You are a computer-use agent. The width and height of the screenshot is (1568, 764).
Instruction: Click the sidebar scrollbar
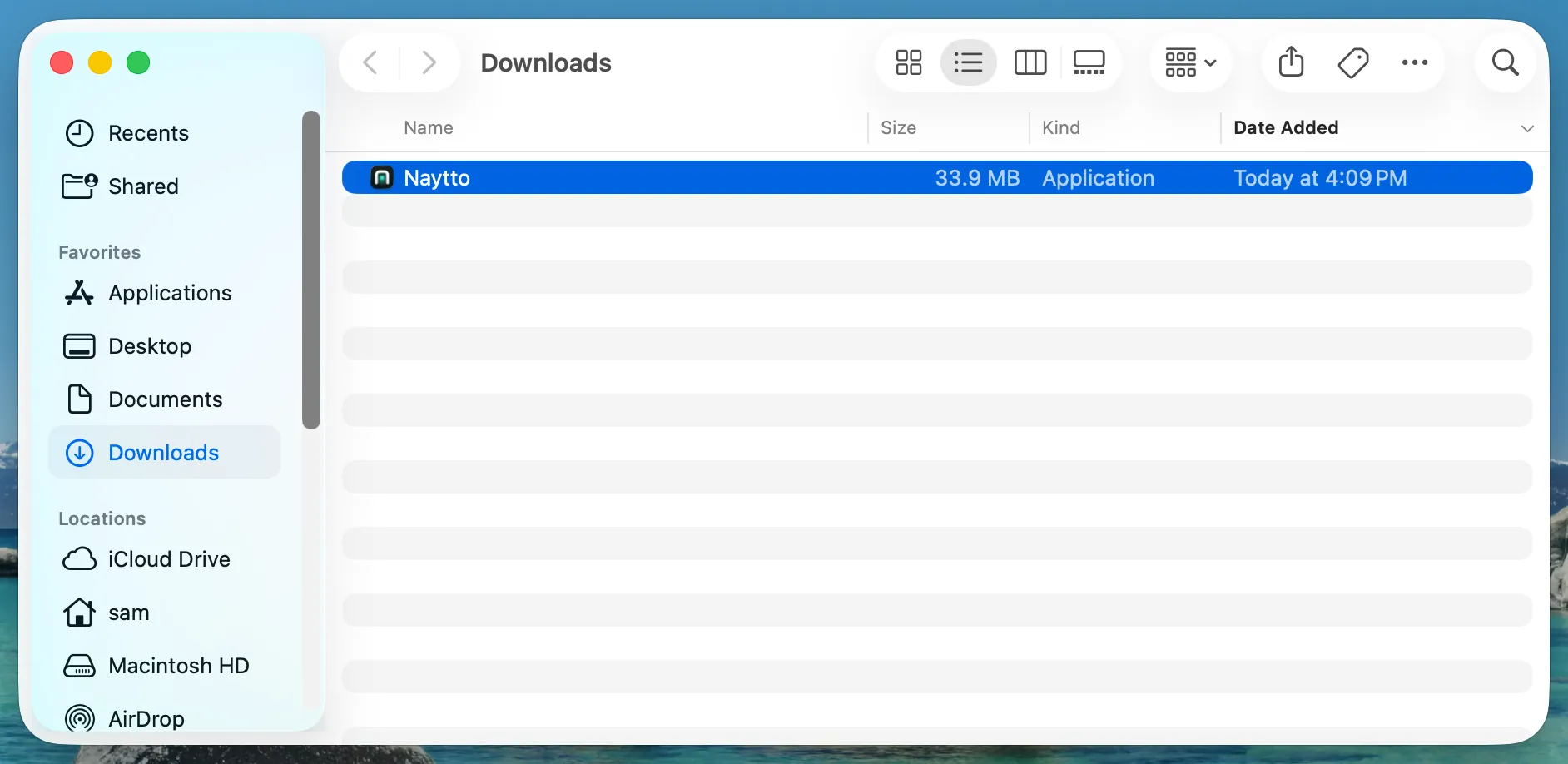click(x=311, y=270)
